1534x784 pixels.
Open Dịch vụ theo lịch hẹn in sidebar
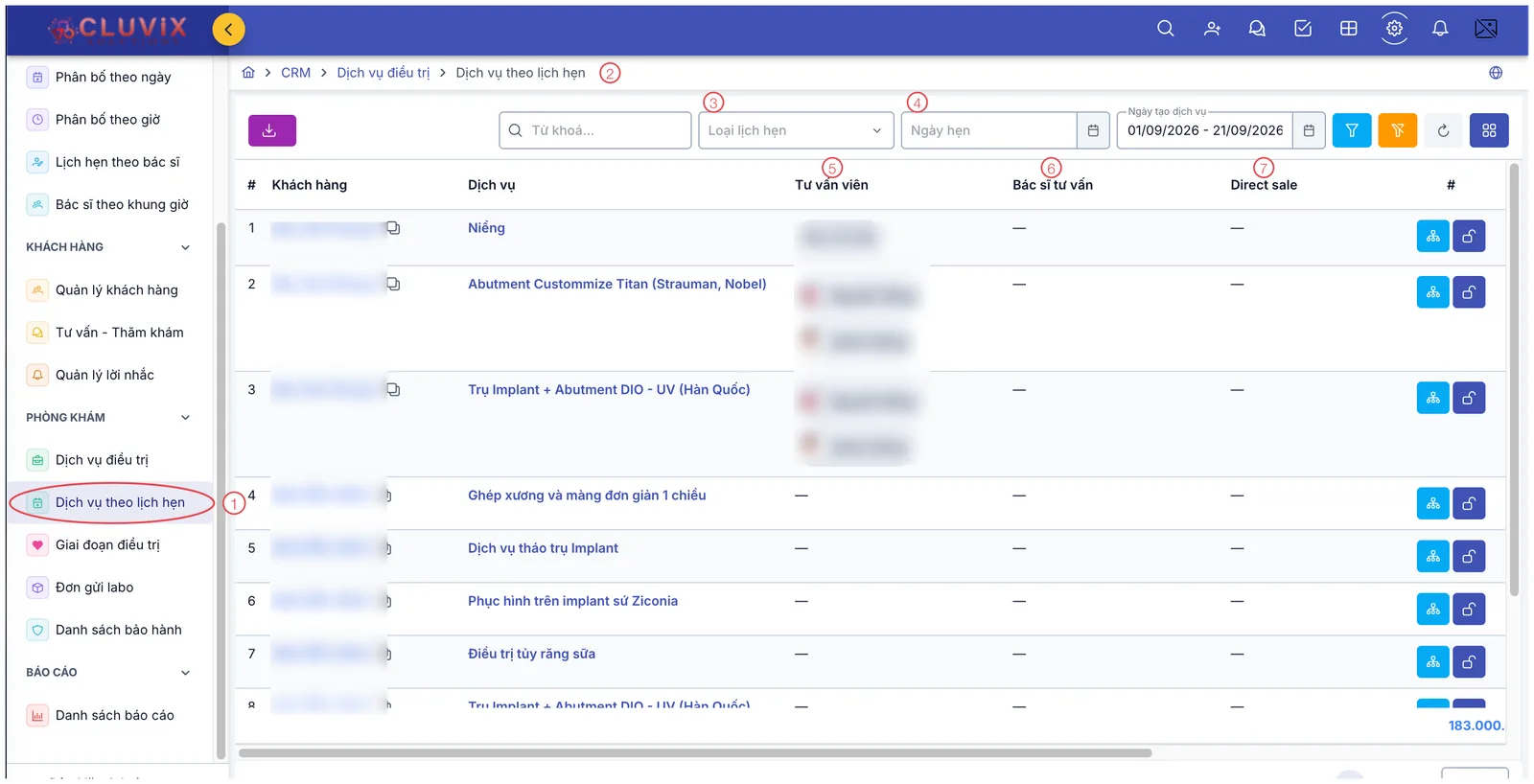(x=110, y=502)
